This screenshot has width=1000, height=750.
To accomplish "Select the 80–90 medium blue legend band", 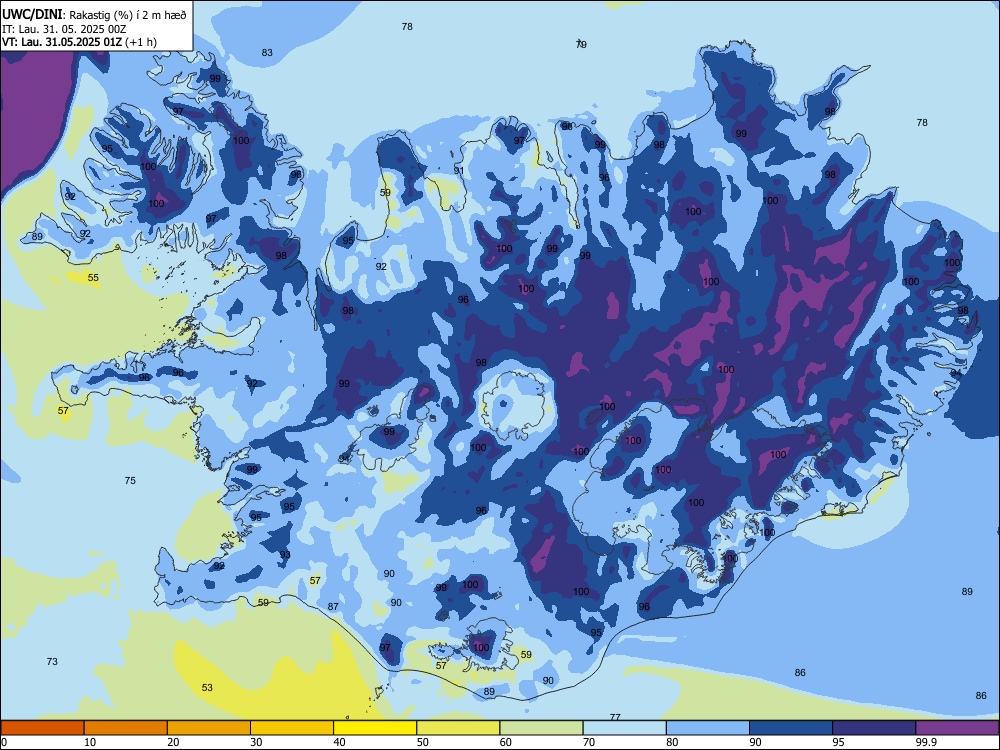I will tap(707, 728).
